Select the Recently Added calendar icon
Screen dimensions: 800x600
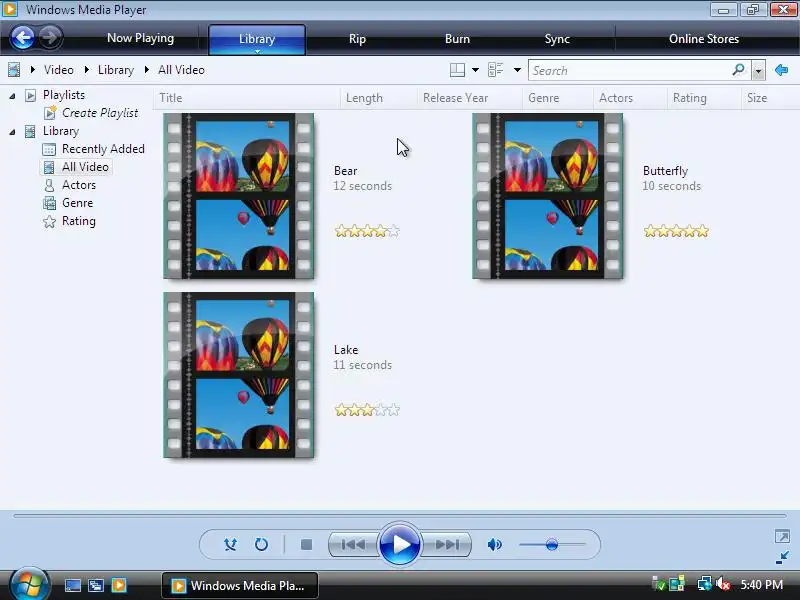tap(49, 149)
